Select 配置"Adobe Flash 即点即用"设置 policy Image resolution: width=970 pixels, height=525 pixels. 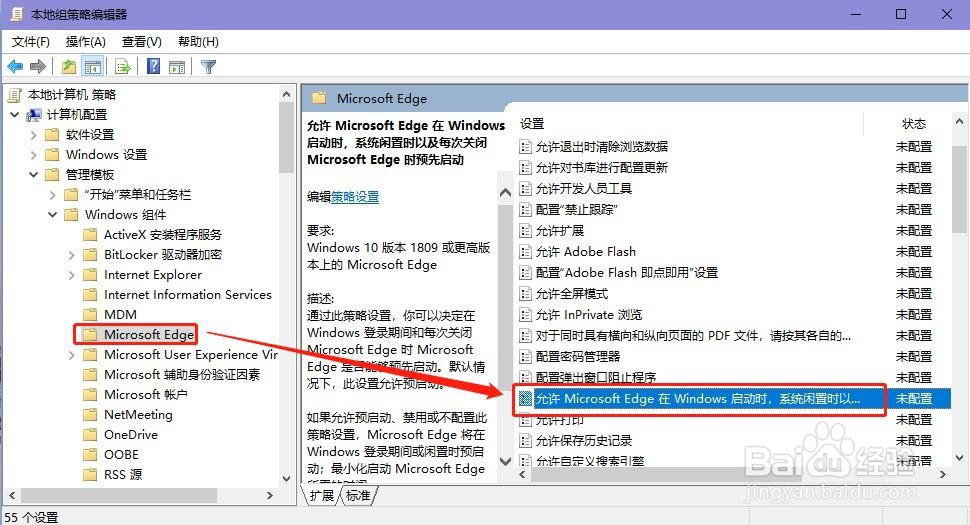click(x=627, y=273)
